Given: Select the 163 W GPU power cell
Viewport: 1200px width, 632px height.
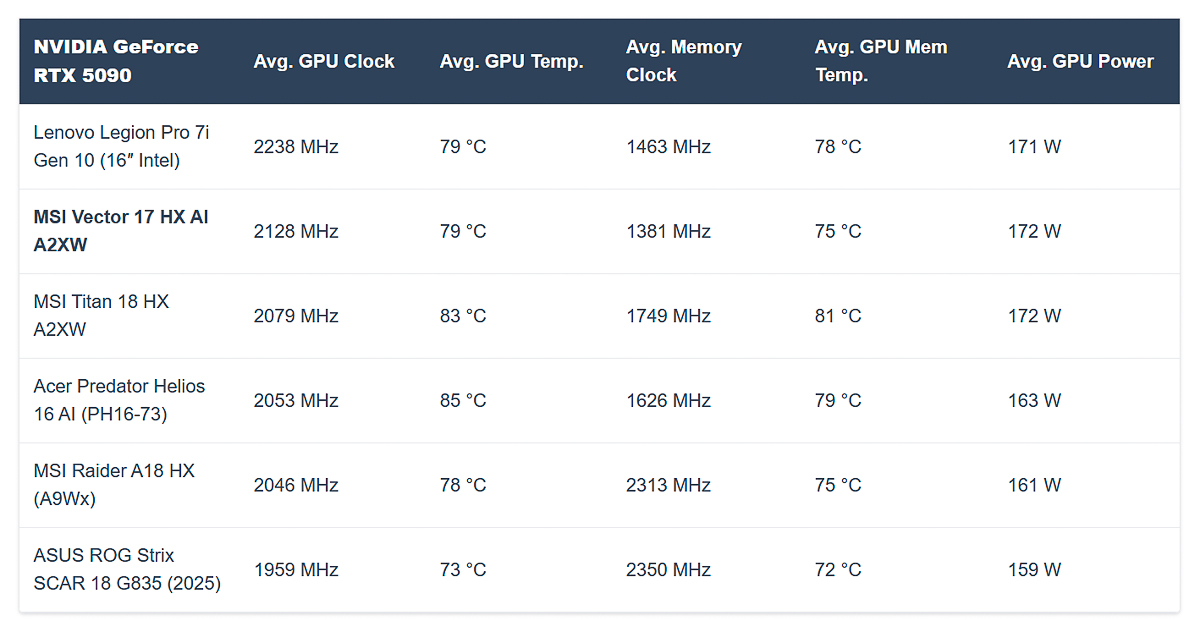Looking at the screenshot, I should pos(1034,401).
